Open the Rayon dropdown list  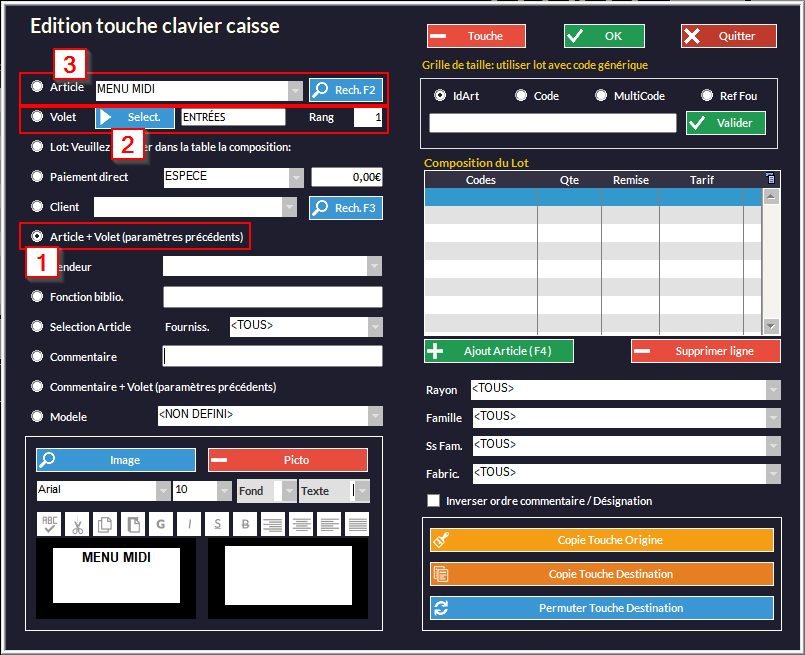click(773, 389)
